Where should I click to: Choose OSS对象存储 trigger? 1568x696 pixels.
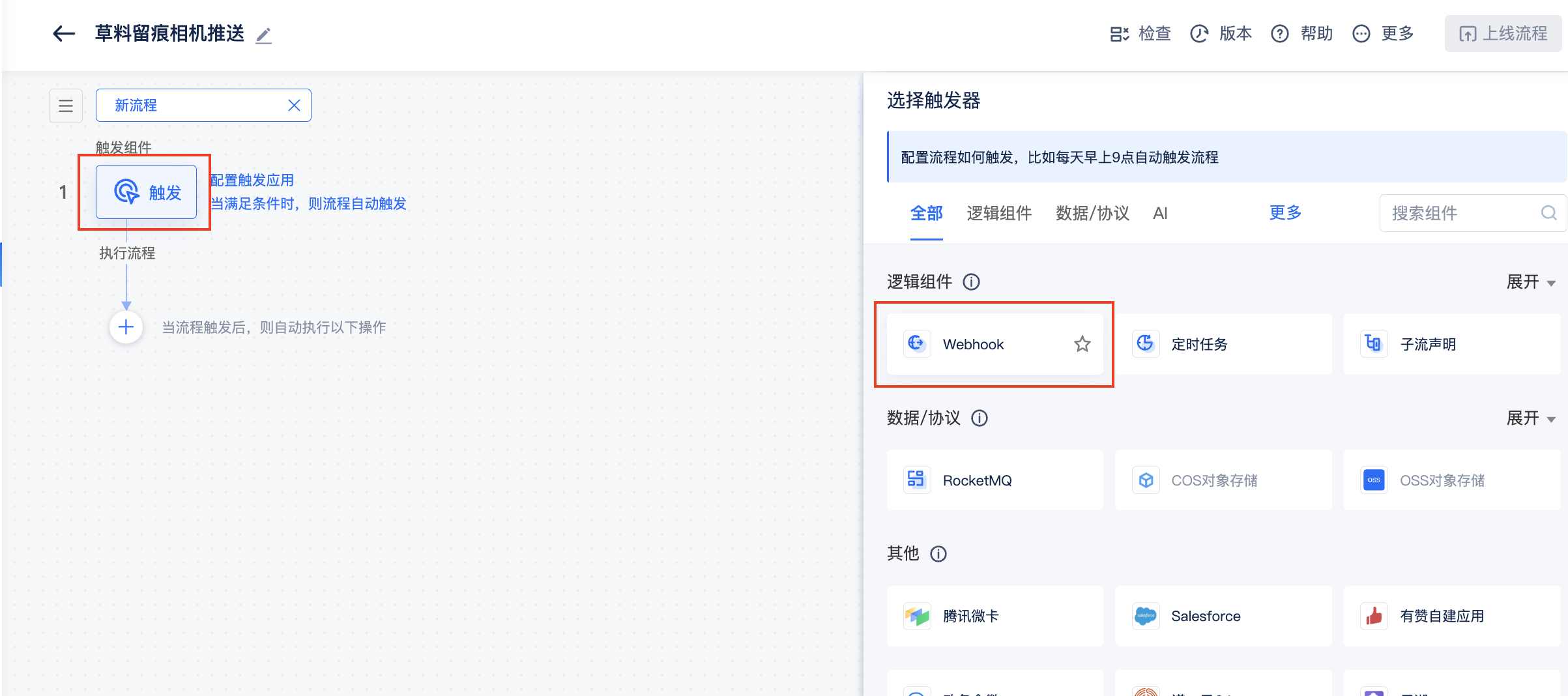pyautogui.click(x=1451, y=480)
